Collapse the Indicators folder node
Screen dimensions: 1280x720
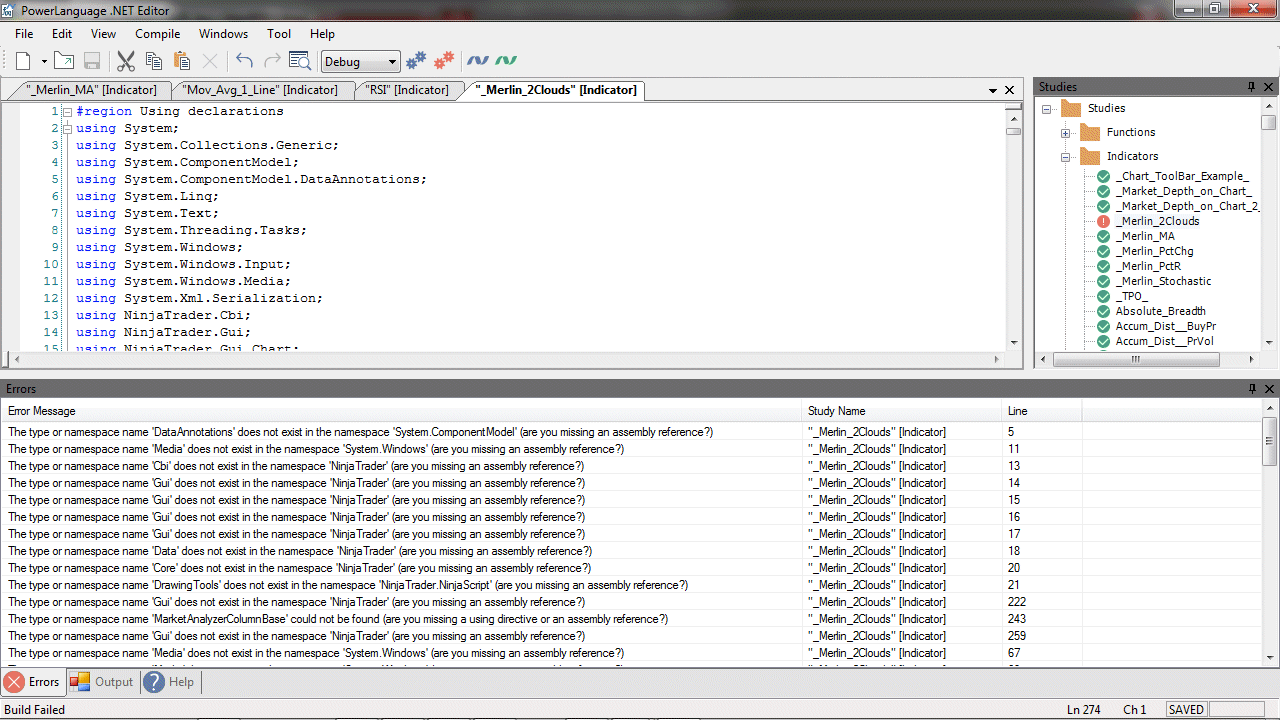point(1066,157)
